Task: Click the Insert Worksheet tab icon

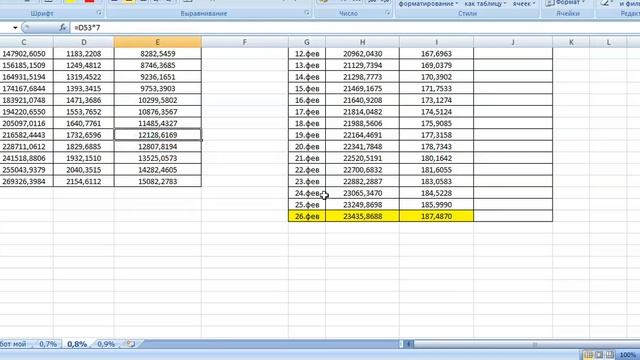Action: tap(131, 344)
